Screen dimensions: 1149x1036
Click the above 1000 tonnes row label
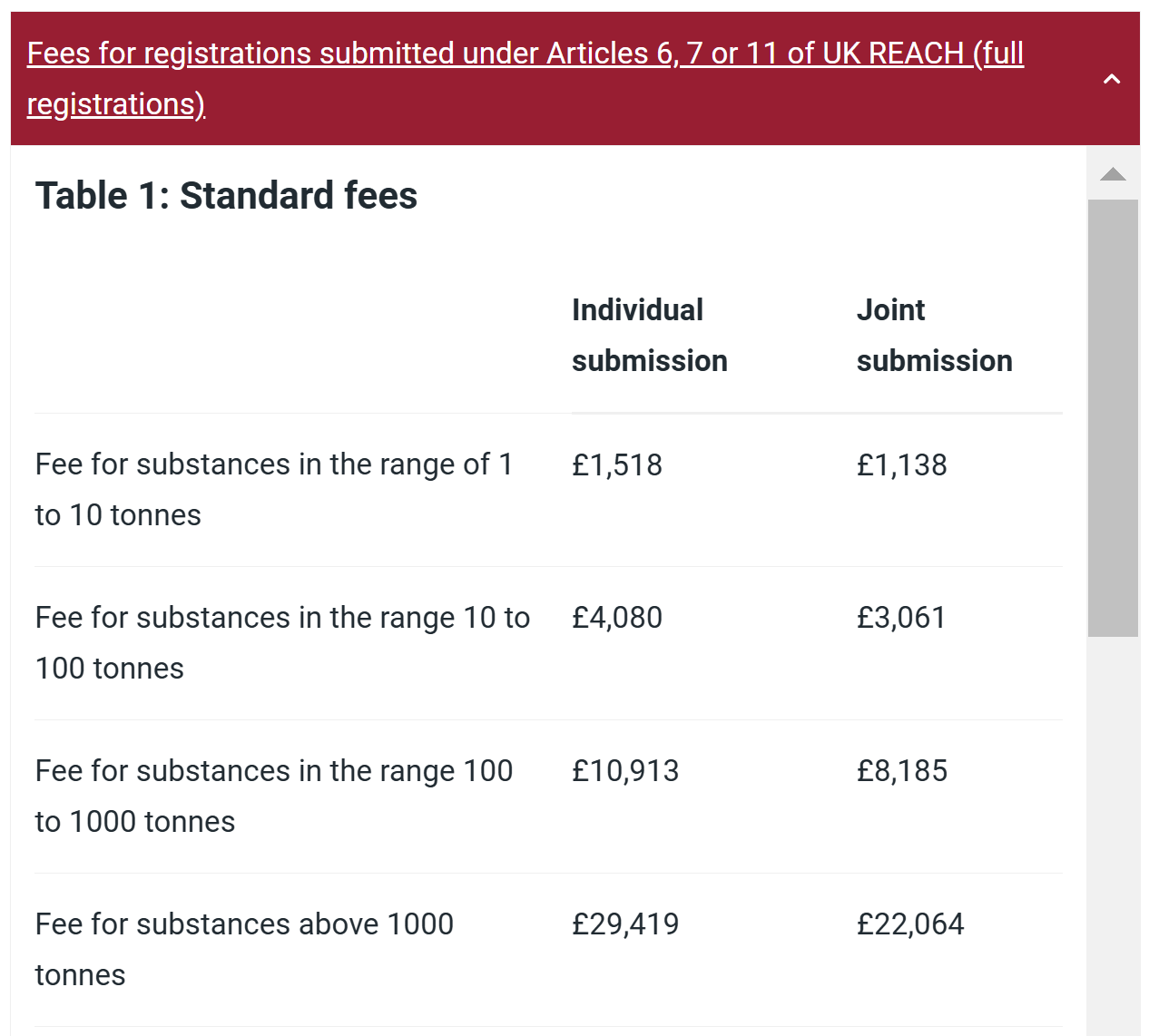[244, 949]
